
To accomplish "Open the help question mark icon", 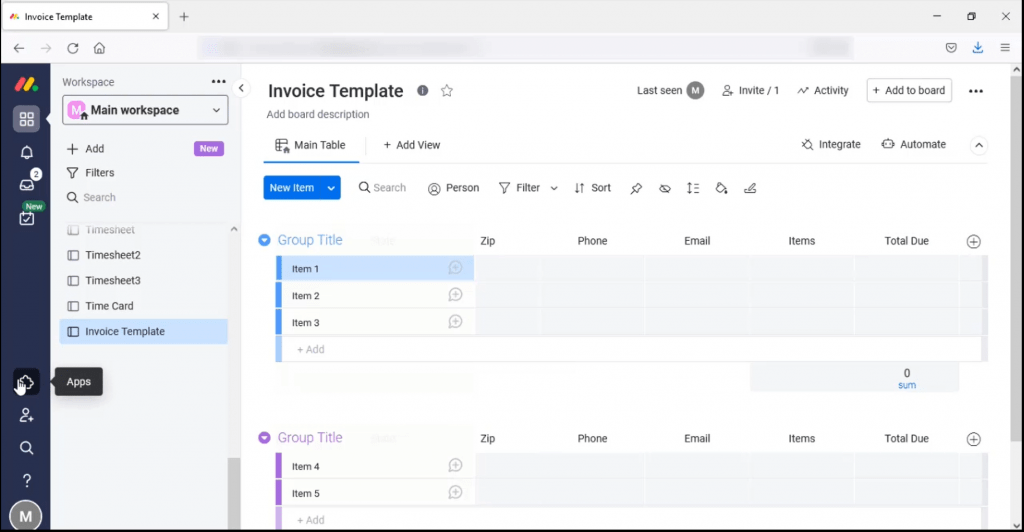I will [x=27, y=480].
